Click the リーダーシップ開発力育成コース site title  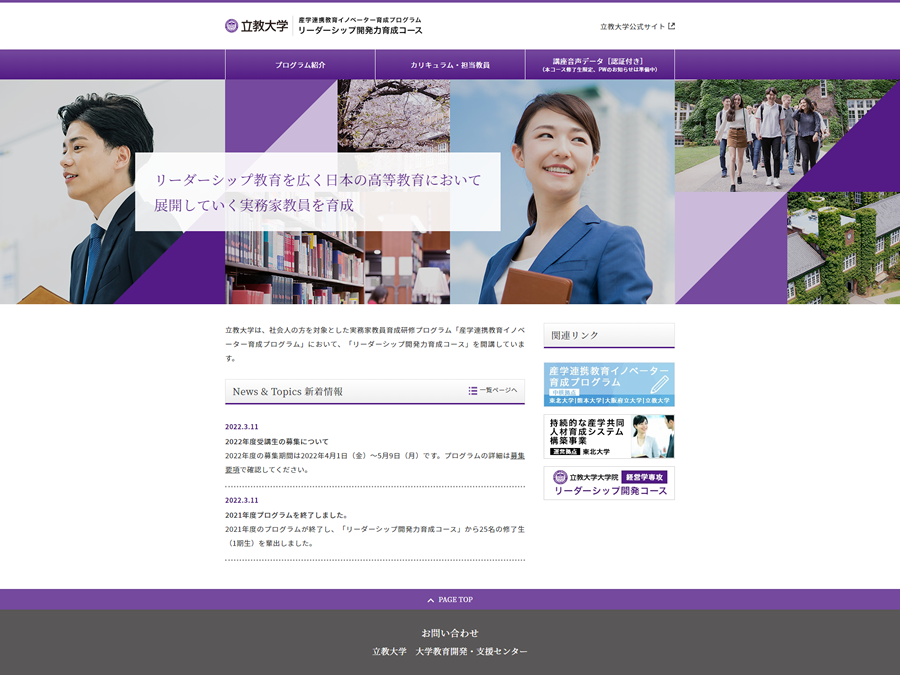coord(360,30)
